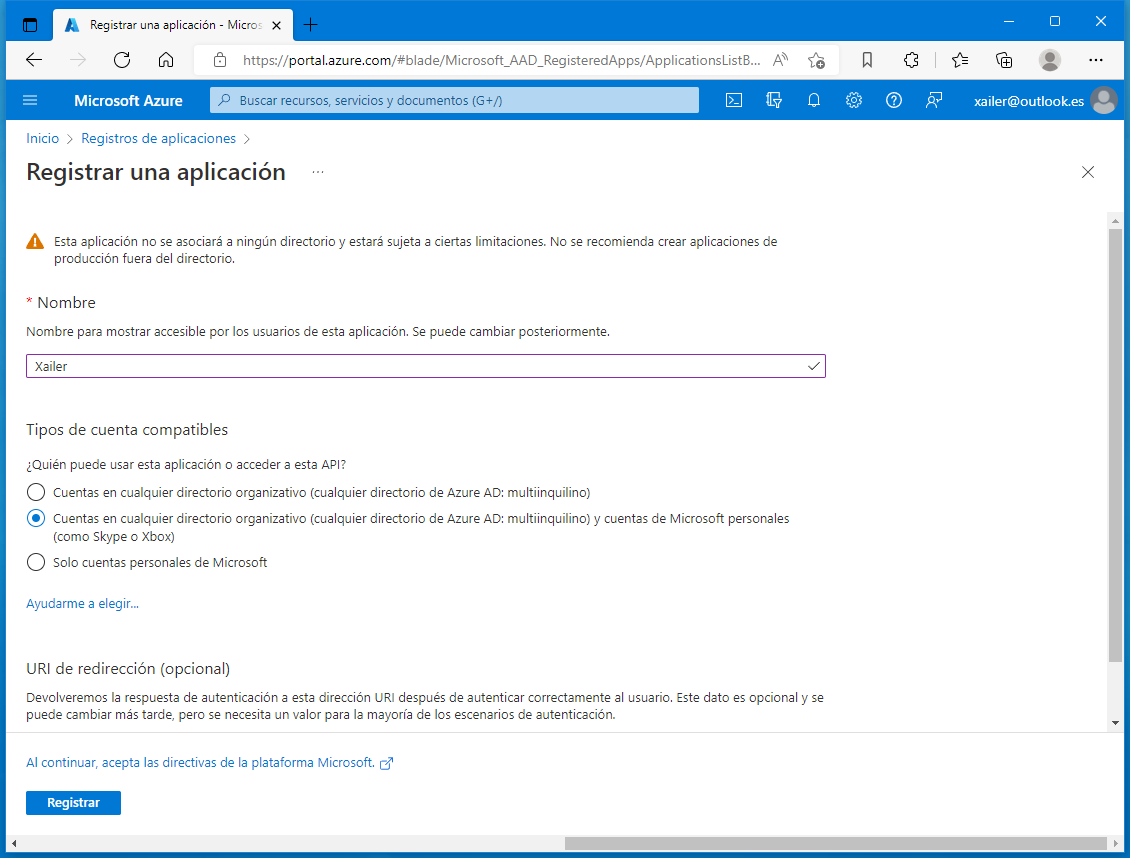Open the browser profile avatar

(x=1049, y=60)
